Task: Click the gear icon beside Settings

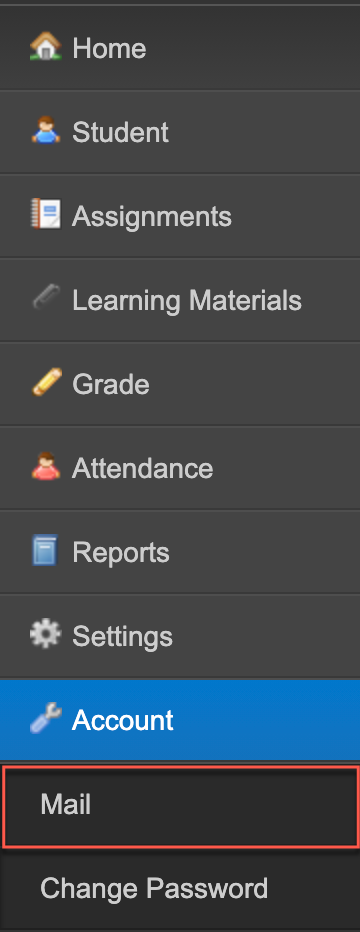Action: (x=45, y=635)
